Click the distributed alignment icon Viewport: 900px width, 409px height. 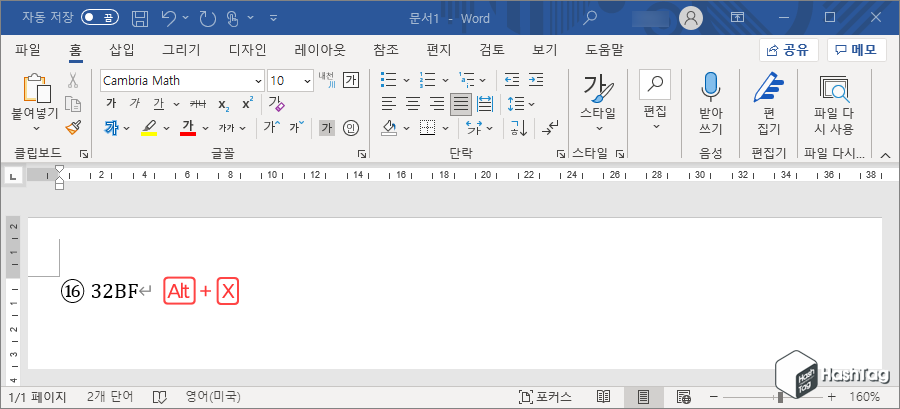pos(486,104)
